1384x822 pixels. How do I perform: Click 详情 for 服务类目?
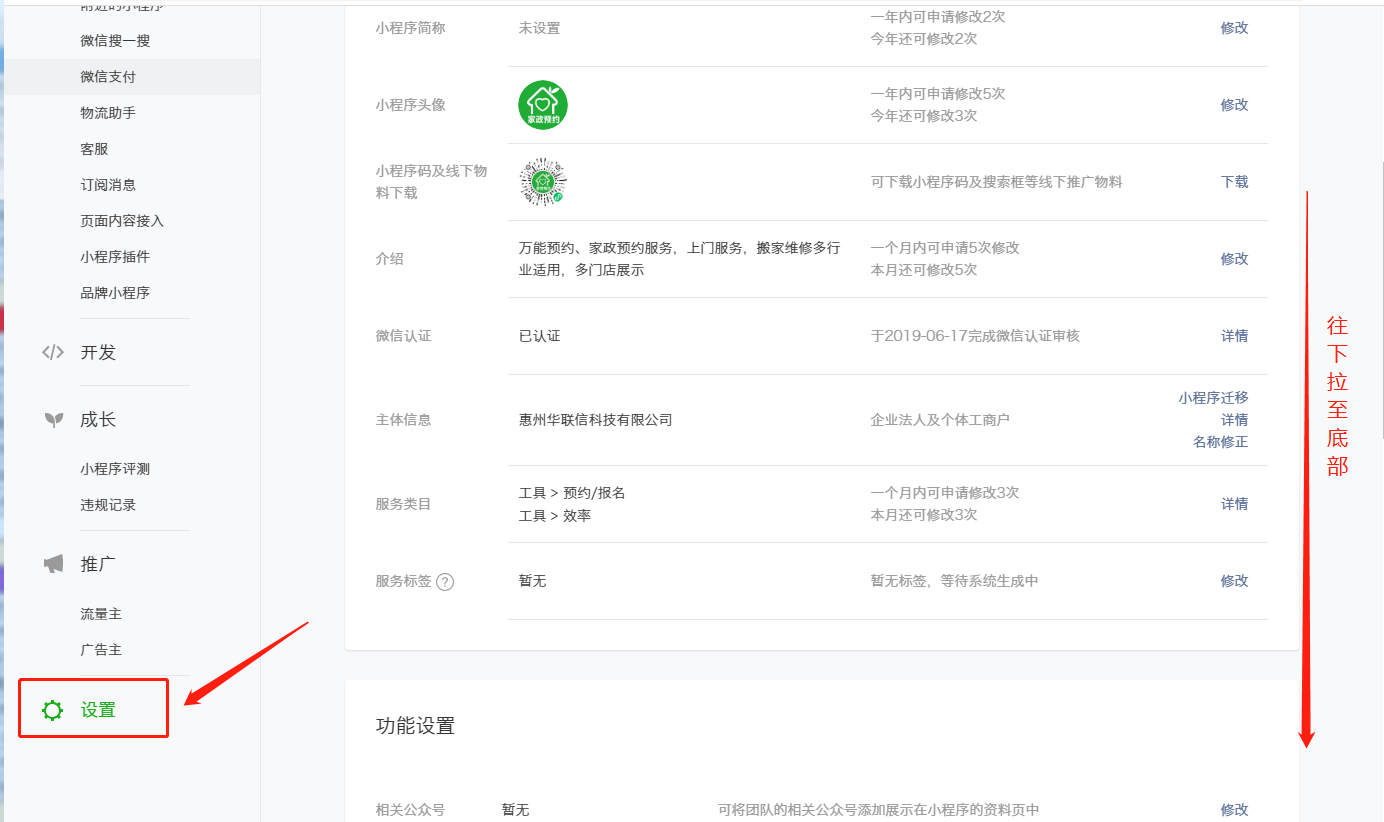[x=1234, y=504]
